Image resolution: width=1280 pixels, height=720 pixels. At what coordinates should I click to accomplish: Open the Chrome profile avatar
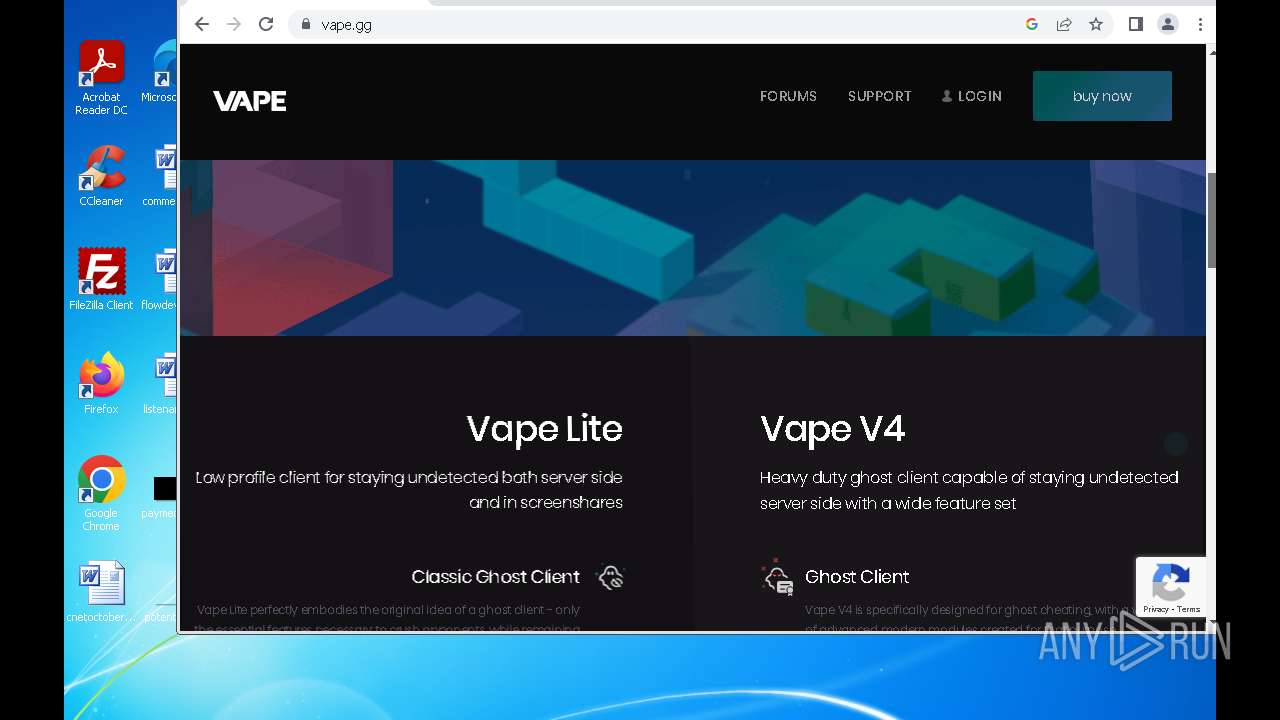[x=1168, y=24]
